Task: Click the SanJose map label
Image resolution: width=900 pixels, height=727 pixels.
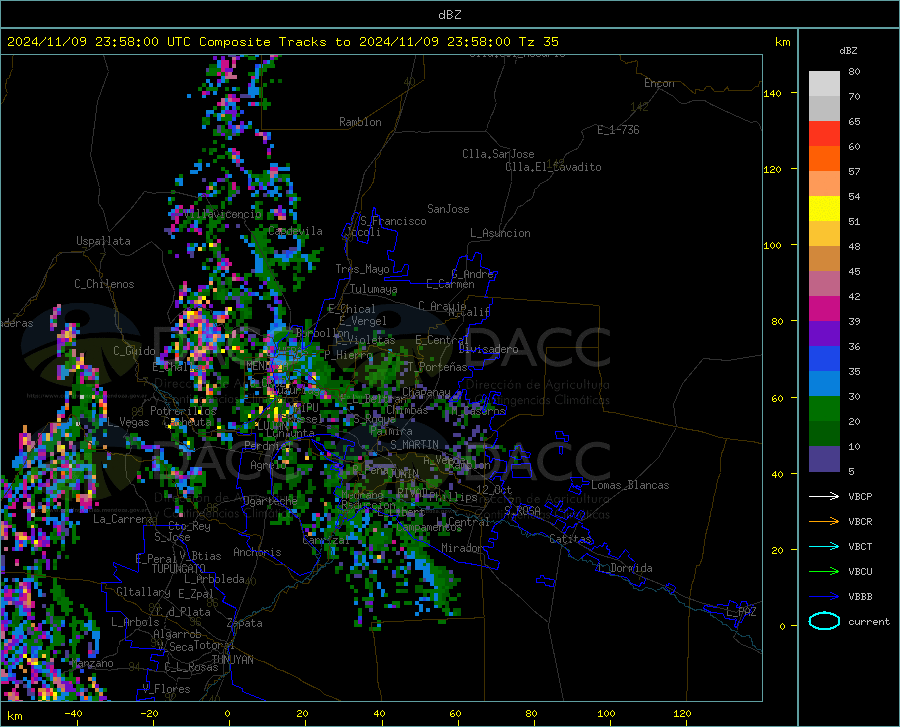Action: point(448,209)
